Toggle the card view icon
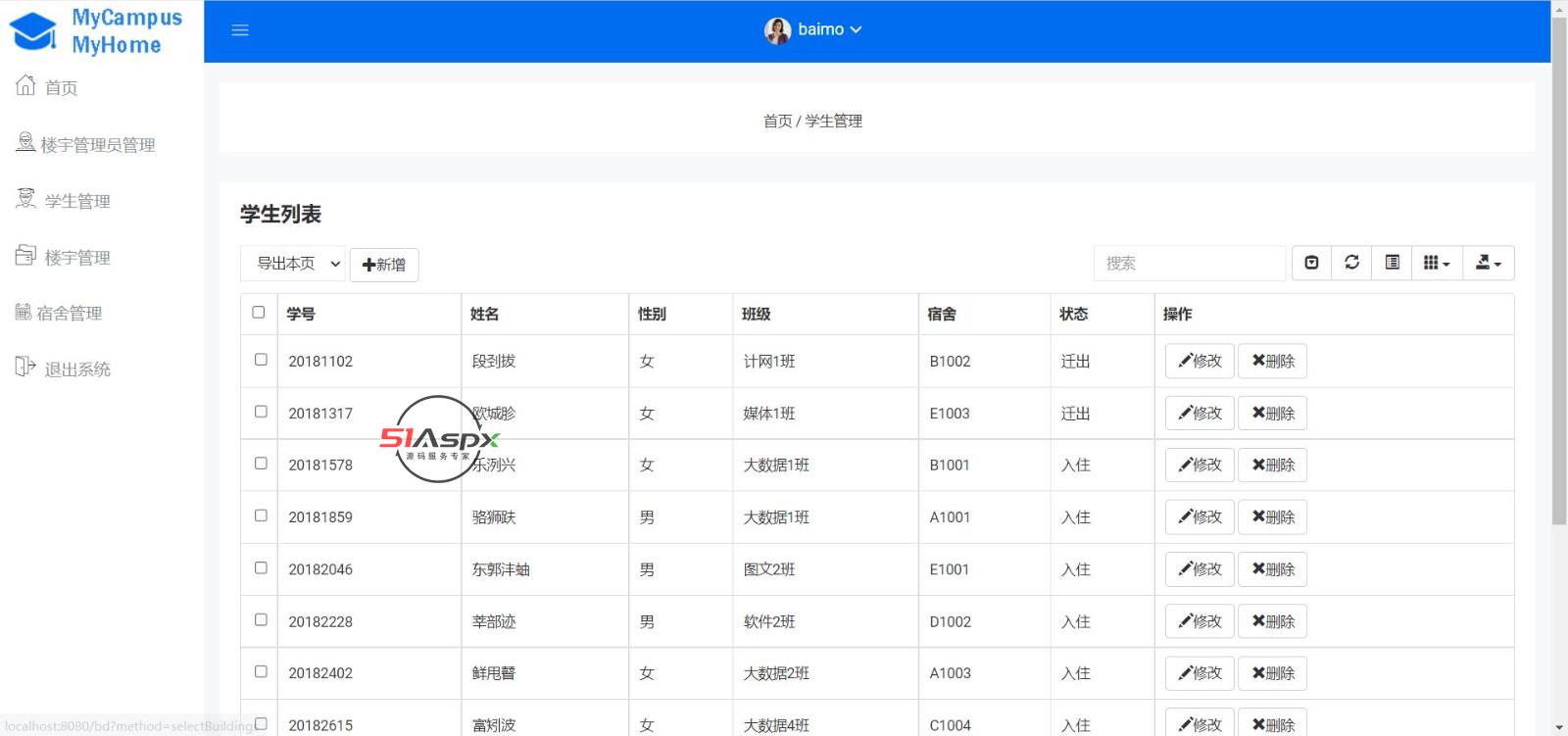This screenshot has width=1568, height=736. point(1392,263)
